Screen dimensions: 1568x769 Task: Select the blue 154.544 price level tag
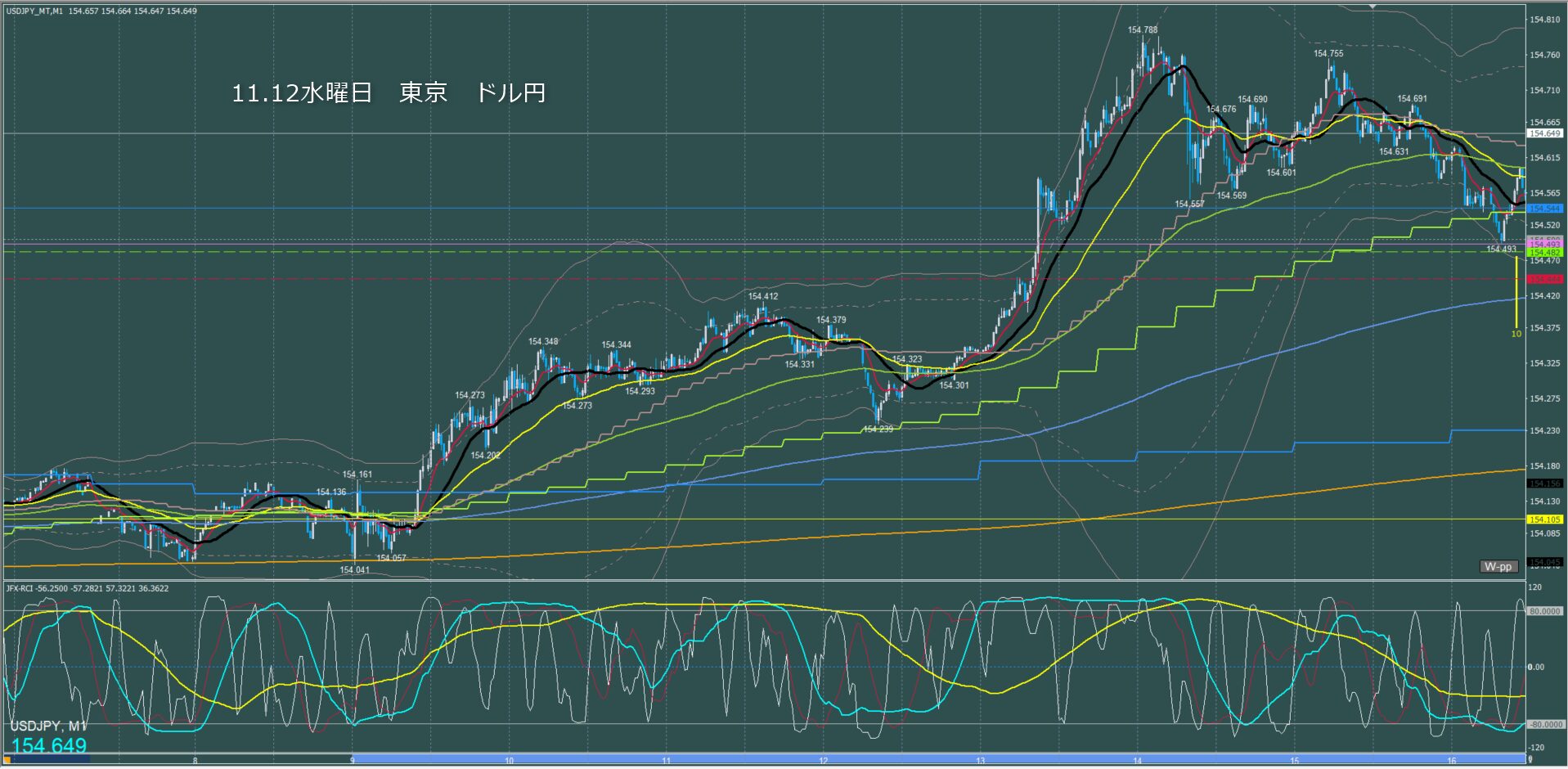tap(1545, 209)
